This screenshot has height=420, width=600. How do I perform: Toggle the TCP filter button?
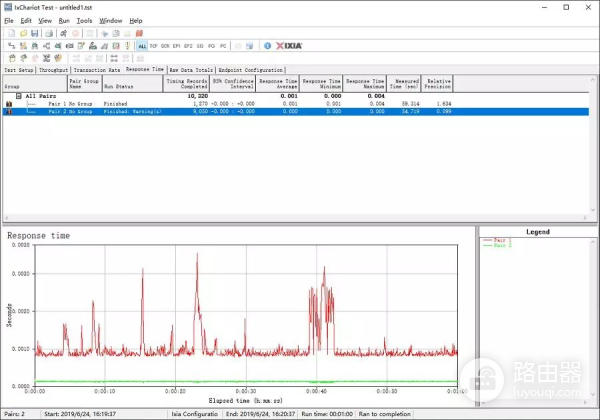155,46
